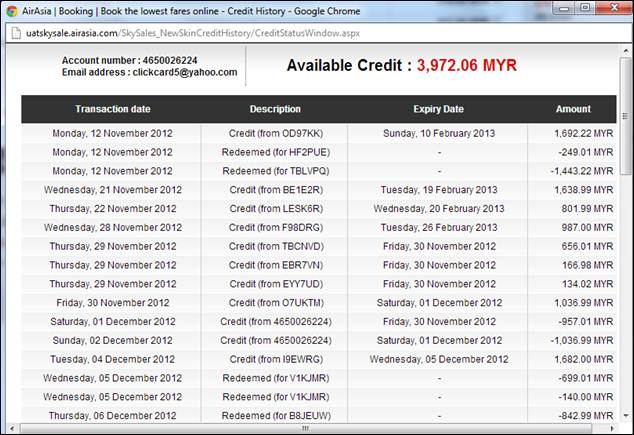Select Credit (from EYY7UD) description
Viewport: 634px width, 435px height.
click(x=276, y=284)
